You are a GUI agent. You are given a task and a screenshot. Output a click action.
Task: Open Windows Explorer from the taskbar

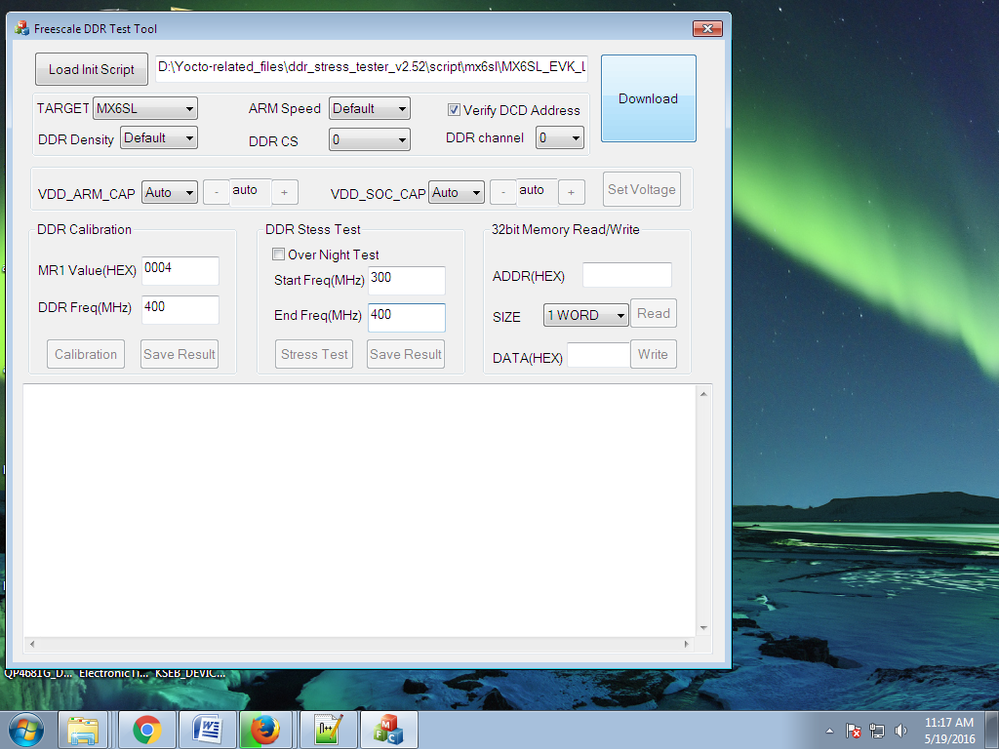[83, 730]
